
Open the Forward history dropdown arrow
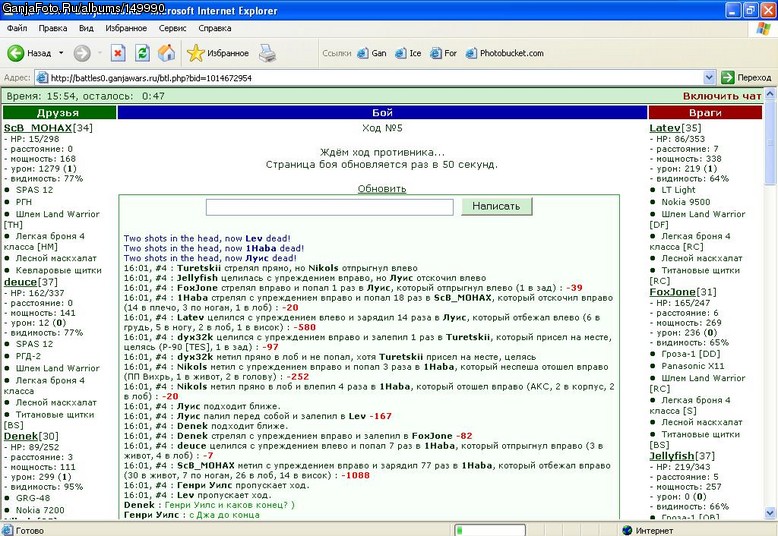[100, 53]
